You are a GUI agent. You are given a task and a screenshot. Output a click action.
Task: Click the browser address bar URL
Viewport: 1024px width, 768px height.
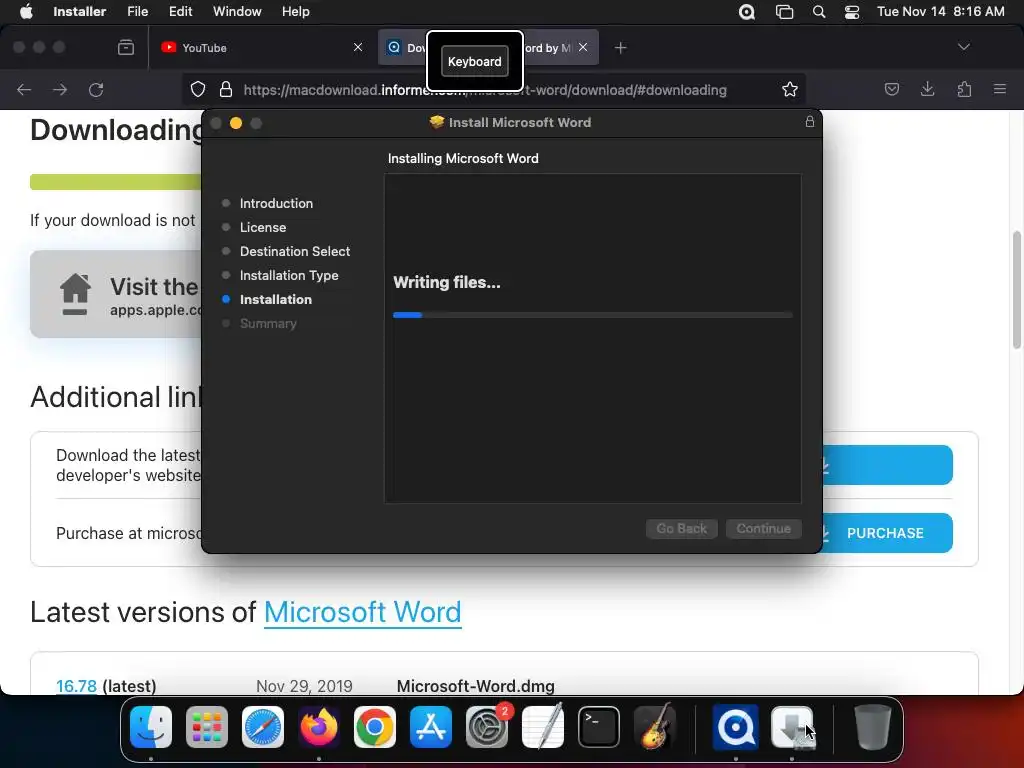point(485,90)
